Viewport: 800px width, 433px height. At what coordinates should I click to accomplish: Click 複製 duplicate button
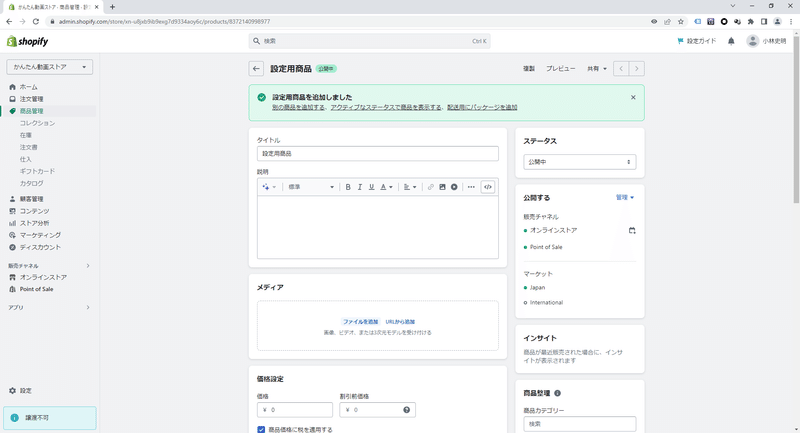[529, 69]
